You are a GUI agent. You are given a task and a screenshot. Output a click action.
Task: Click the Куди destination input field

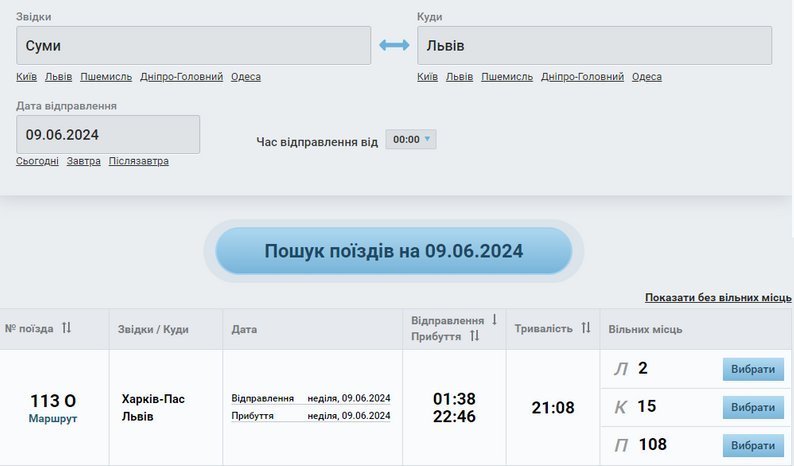click(594, 46)
